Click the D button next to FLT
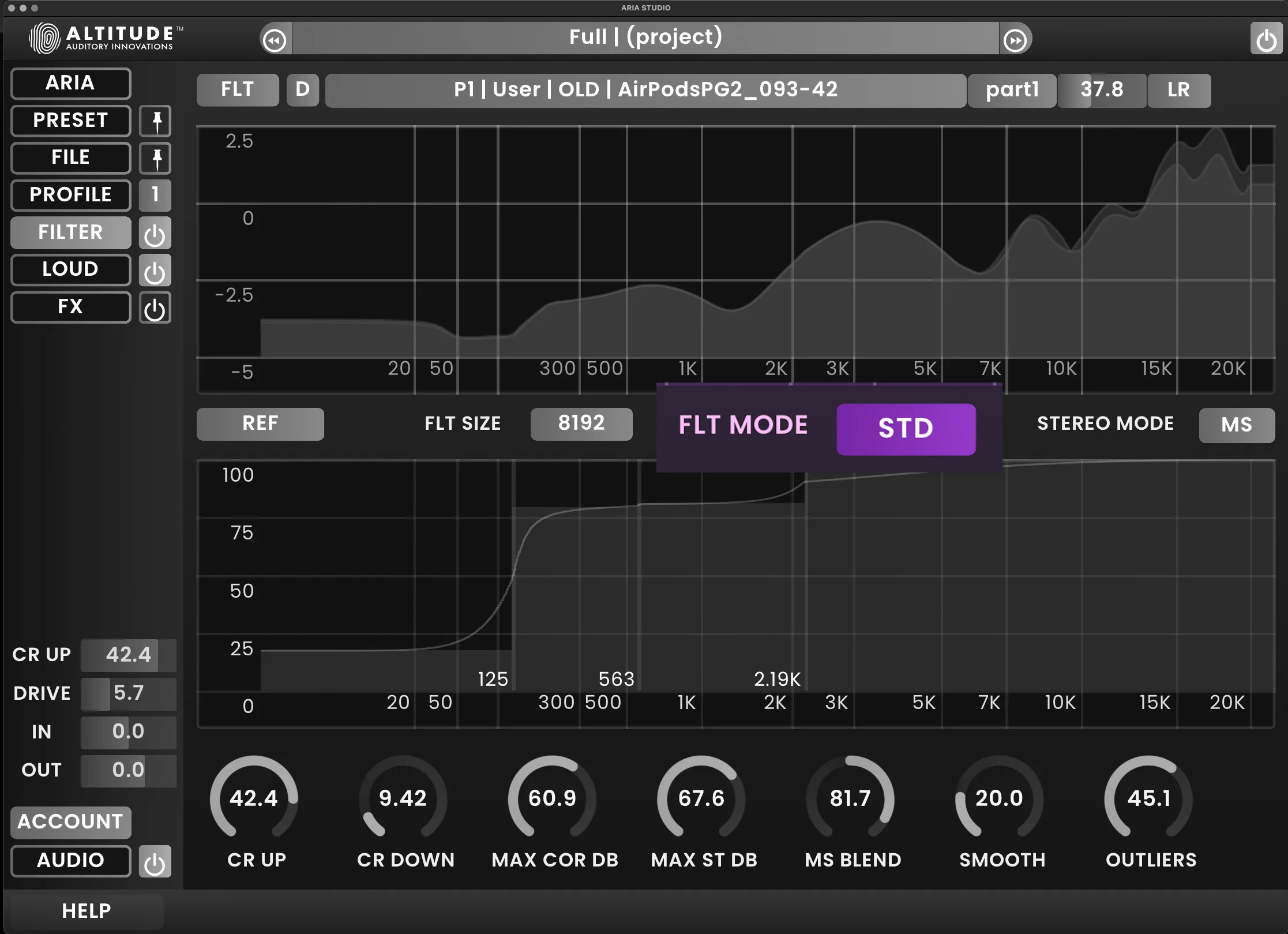The height and width of the screenshot is (934, 1288). tap(302, 89)
